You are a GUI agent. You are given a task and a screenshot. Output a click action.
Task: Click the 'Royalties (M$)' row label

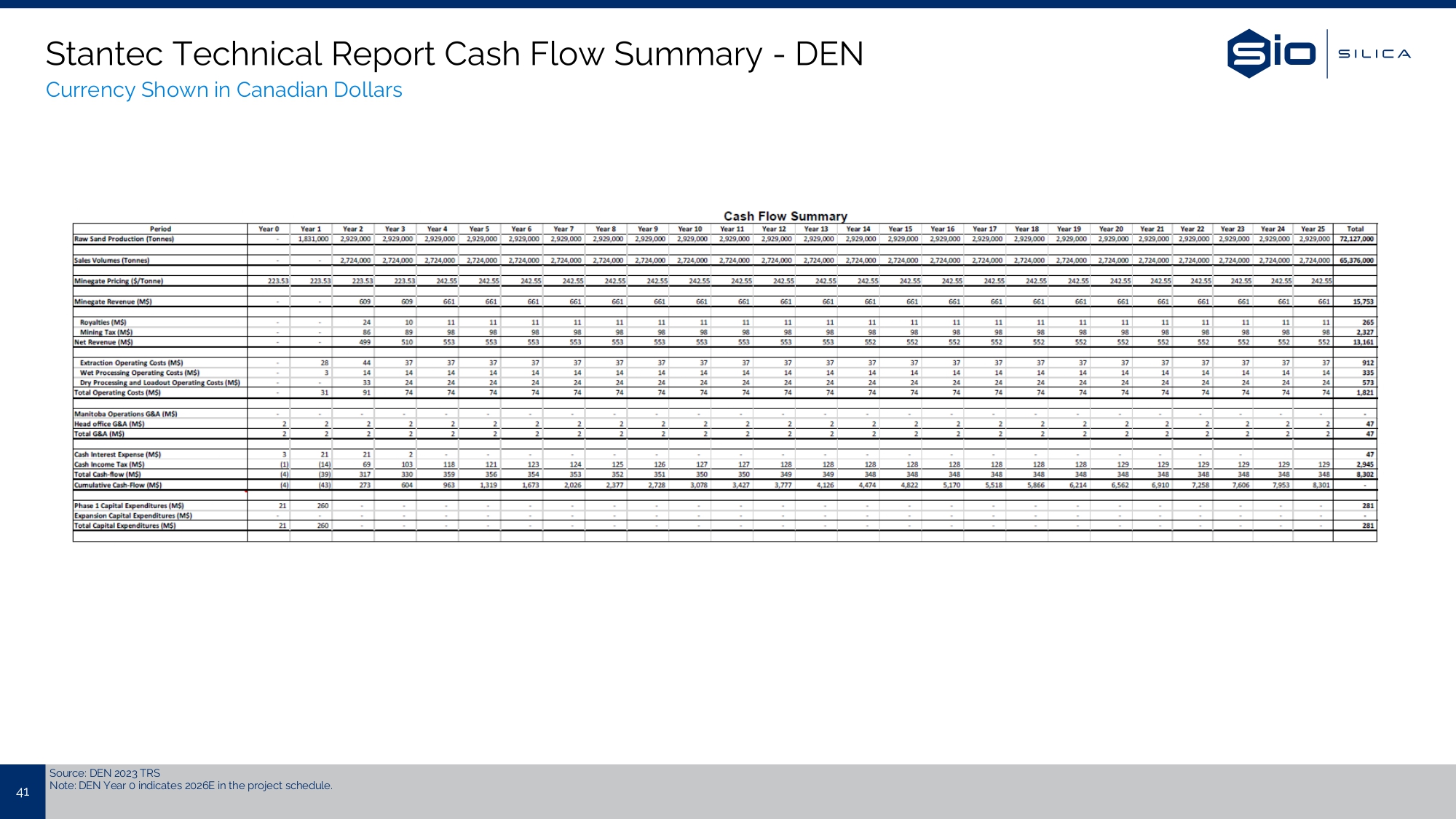(x=103, y=322)
